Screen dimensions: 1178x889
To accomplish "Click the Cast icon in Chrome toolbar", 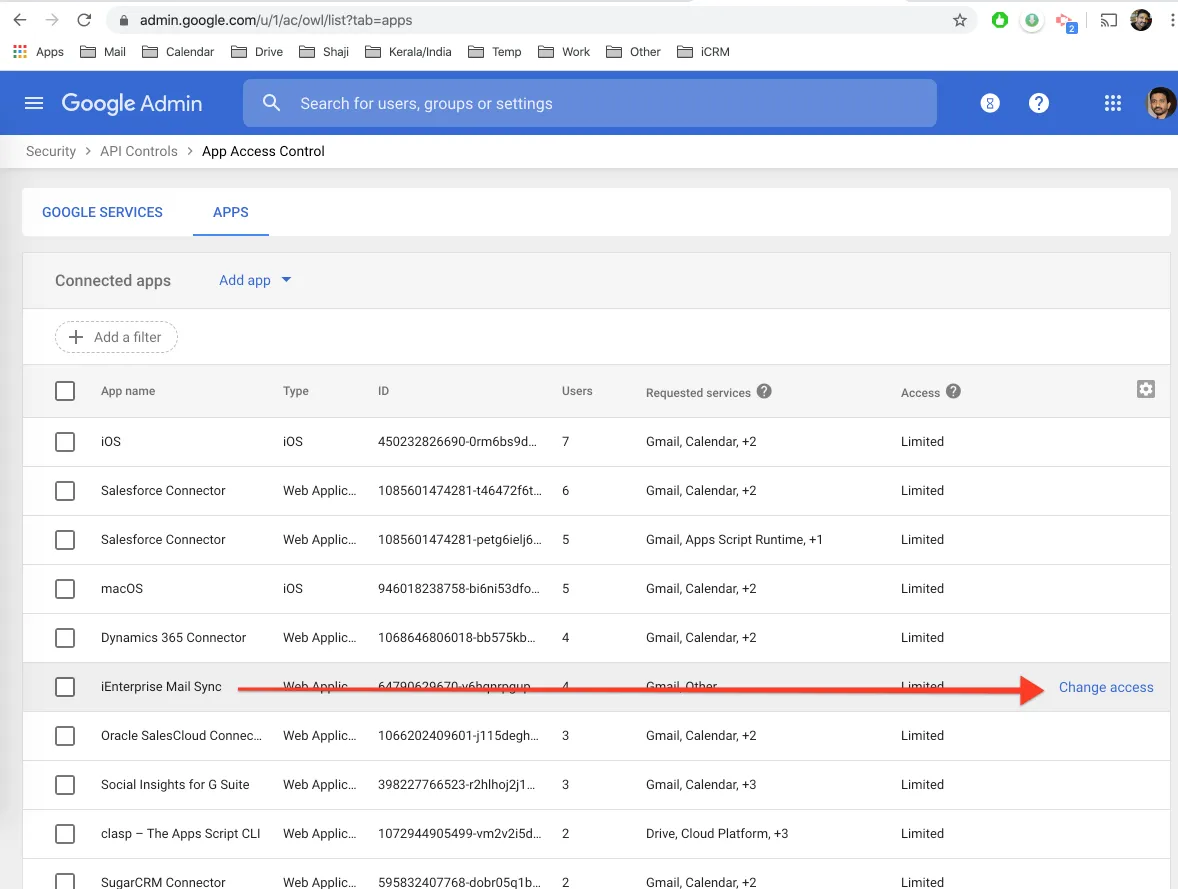I will 1108,20.
